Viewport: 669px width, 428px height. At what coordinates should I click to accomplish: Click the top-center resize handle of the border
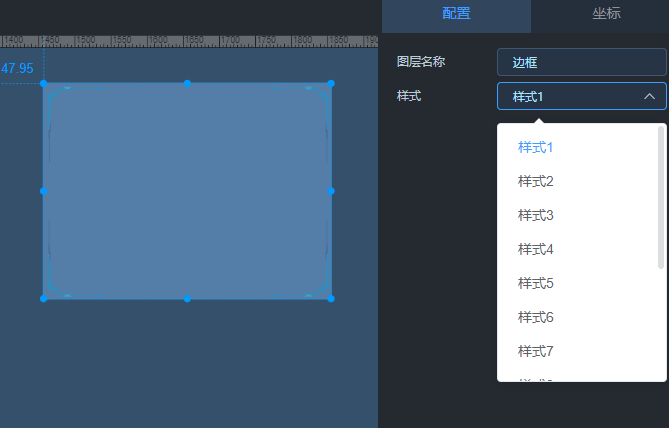[187, 84]
